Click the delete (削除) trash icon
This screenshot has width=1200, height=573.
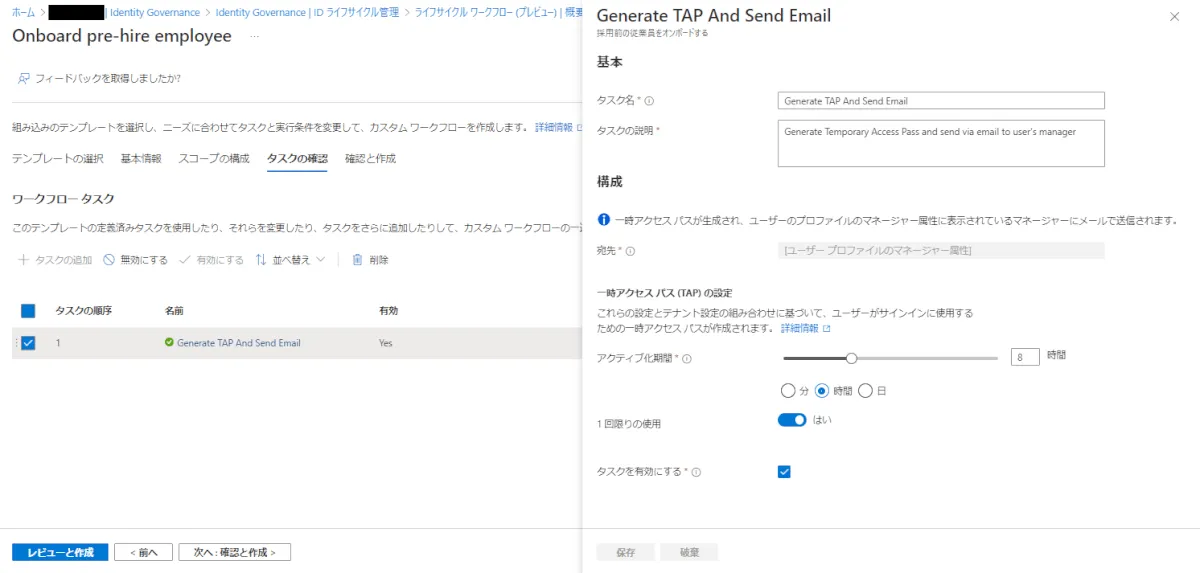[357, 260]
